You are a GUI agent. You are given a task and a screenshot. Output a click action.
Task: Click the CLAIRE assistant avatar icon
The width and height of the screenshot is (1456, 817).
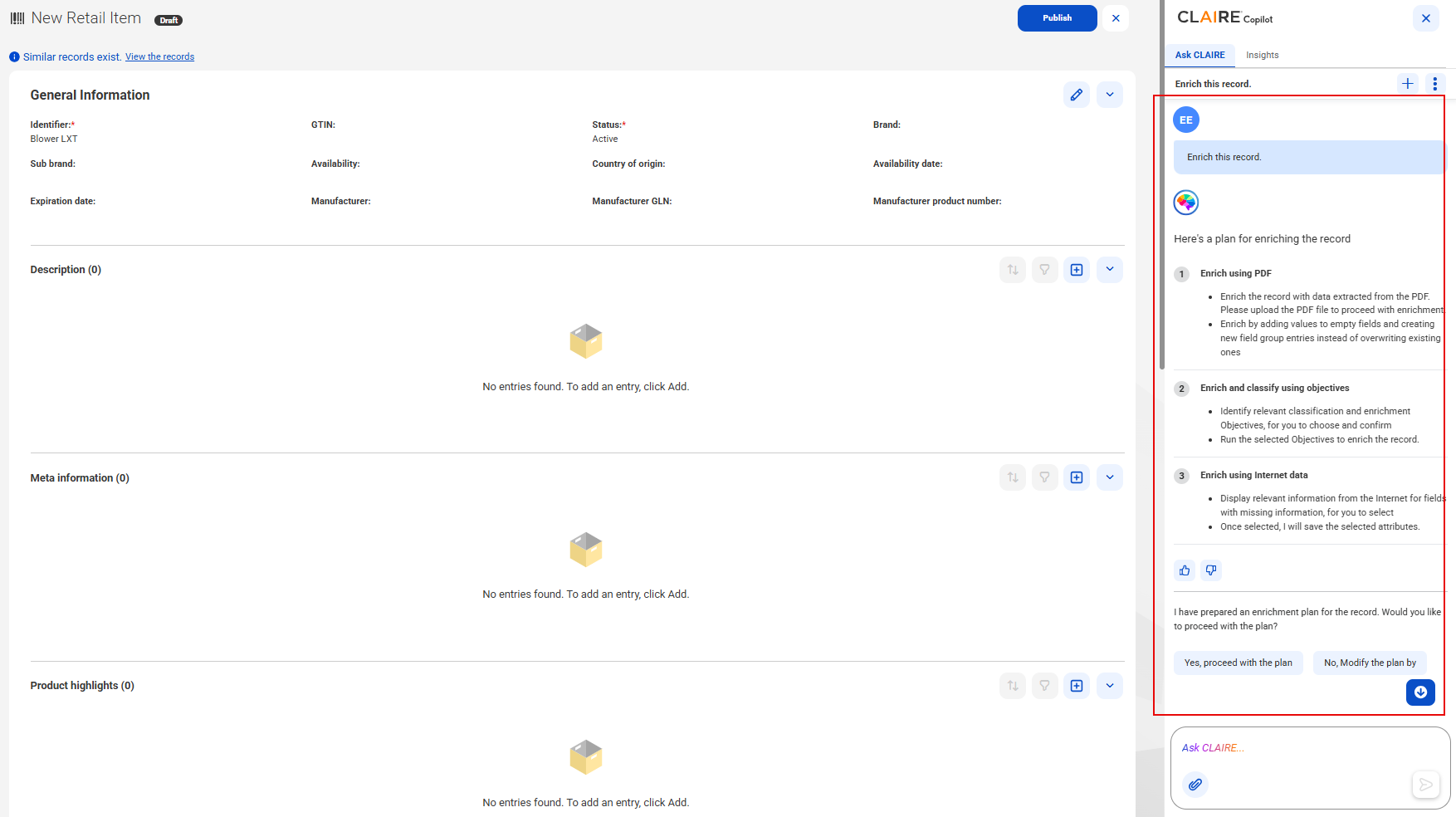pos(1186,202)
